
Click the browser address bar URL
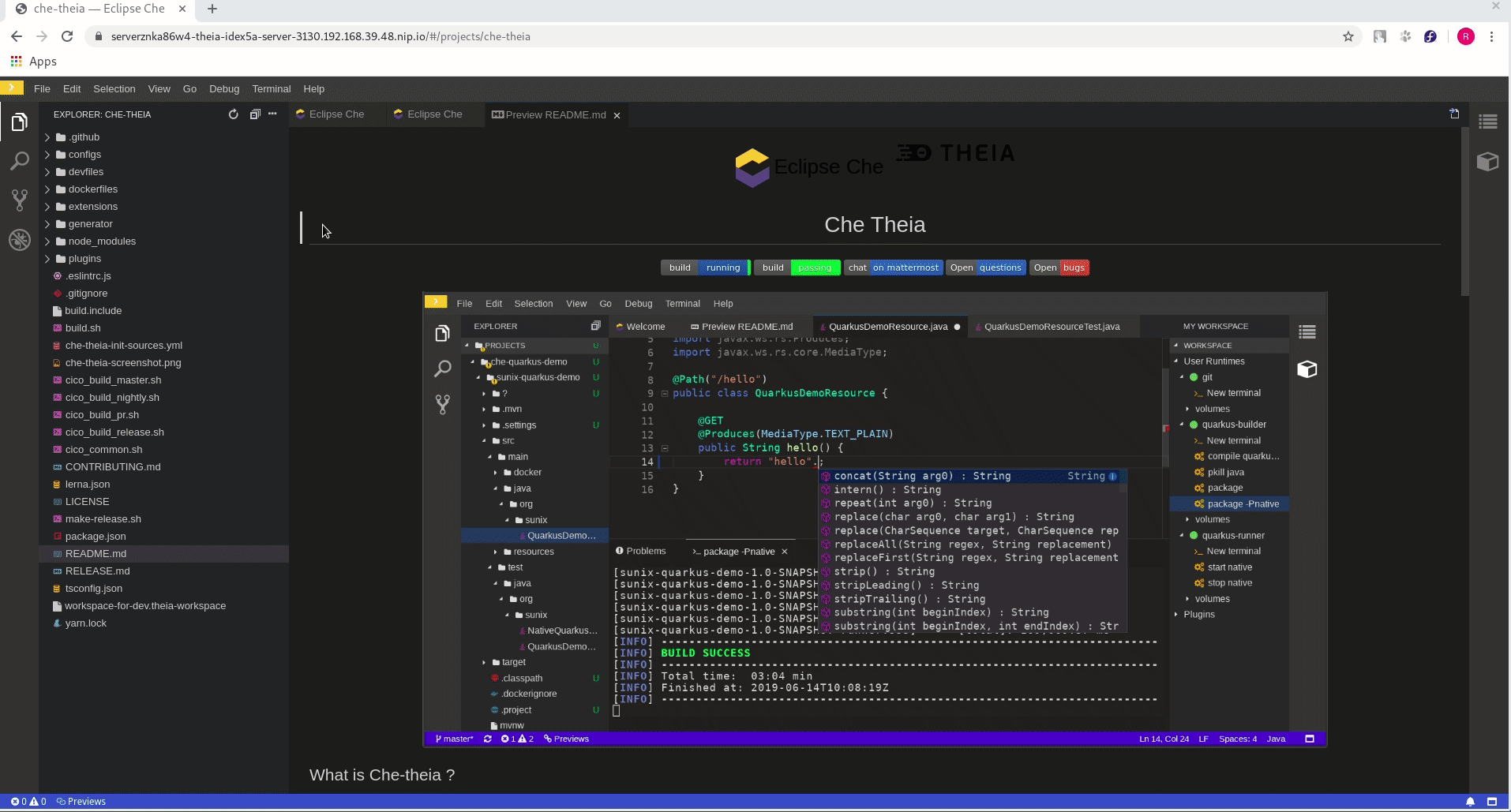point(321,36)
